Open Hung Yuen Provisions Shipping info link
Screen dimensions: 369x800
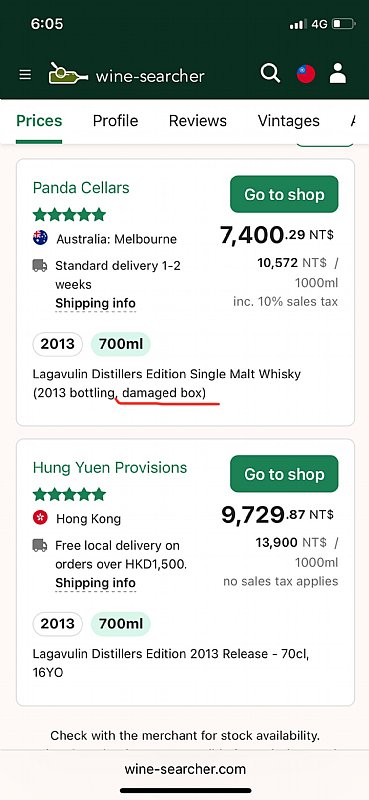coord(95,583)
